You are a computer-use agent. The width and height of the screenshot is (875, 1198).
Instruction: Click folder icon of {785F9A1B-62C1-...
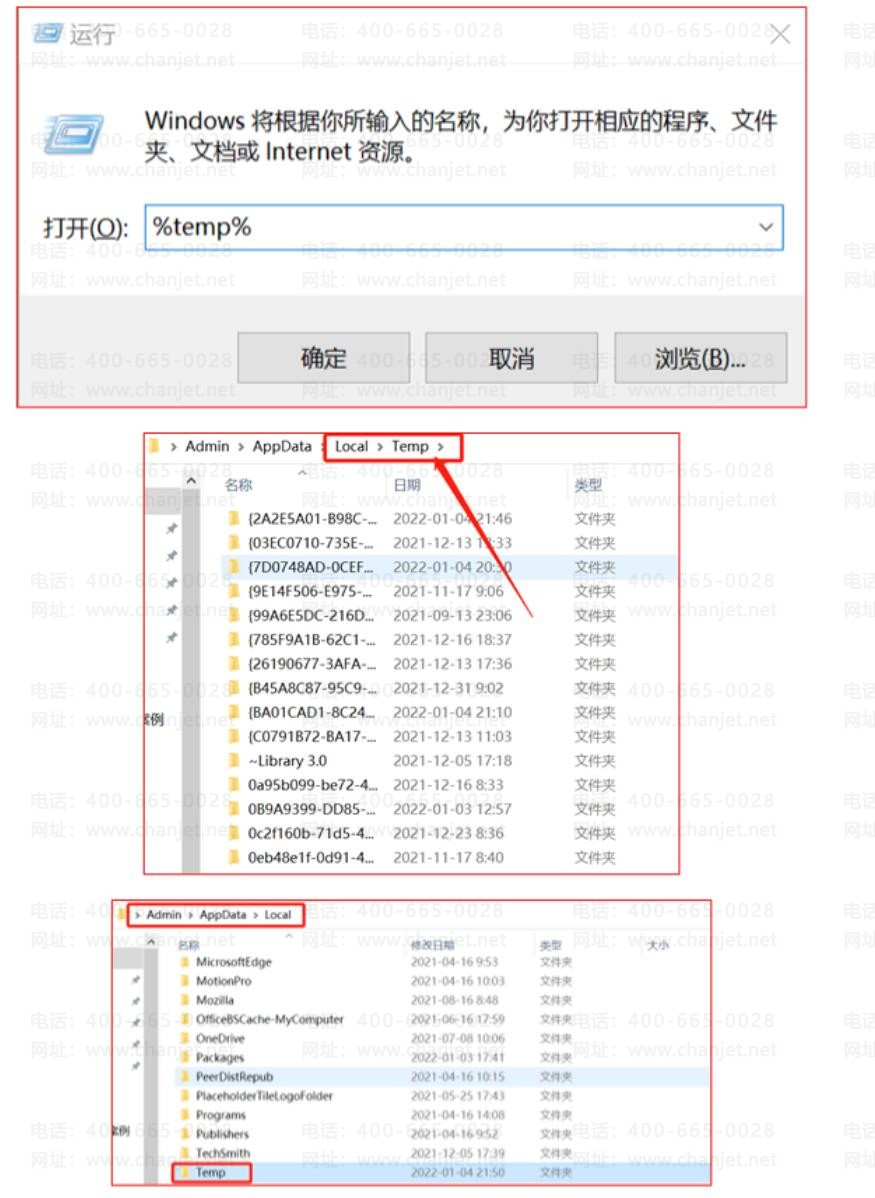pos(235,639)
